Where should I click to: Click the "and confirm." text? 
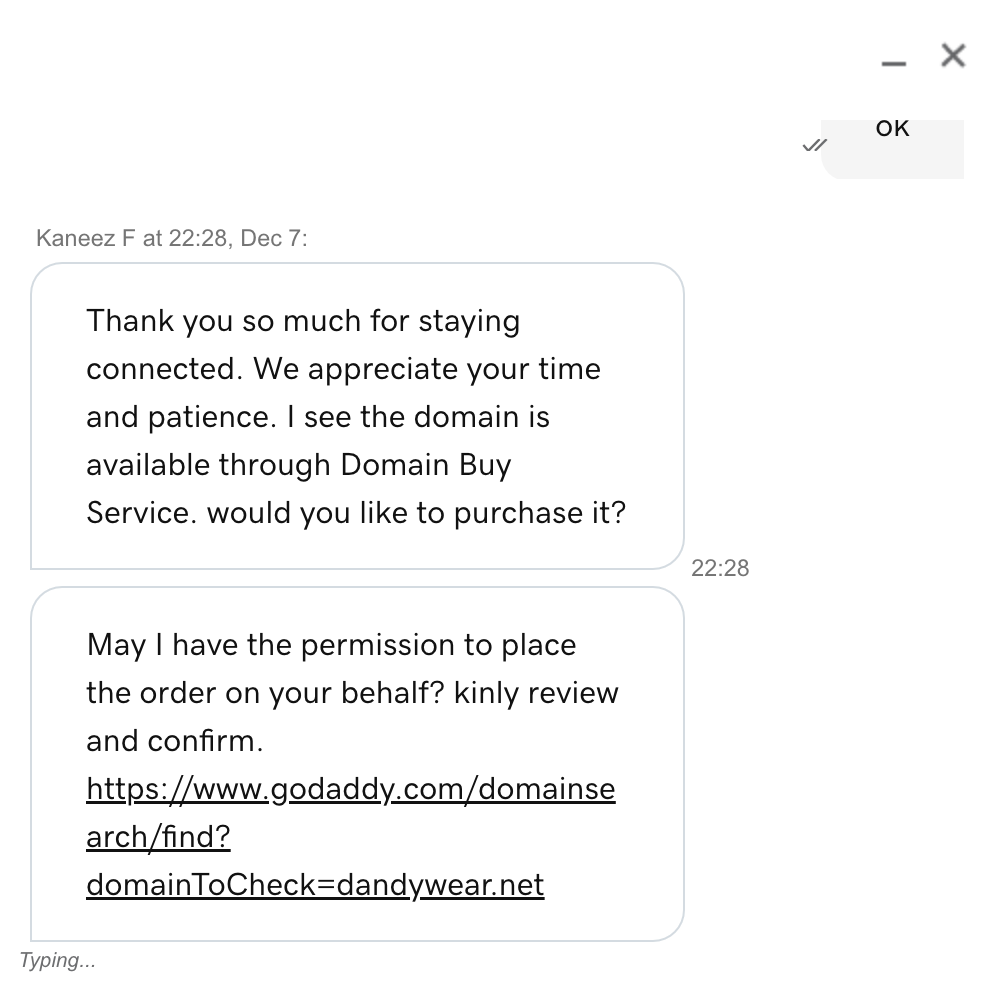pos(175,741)
